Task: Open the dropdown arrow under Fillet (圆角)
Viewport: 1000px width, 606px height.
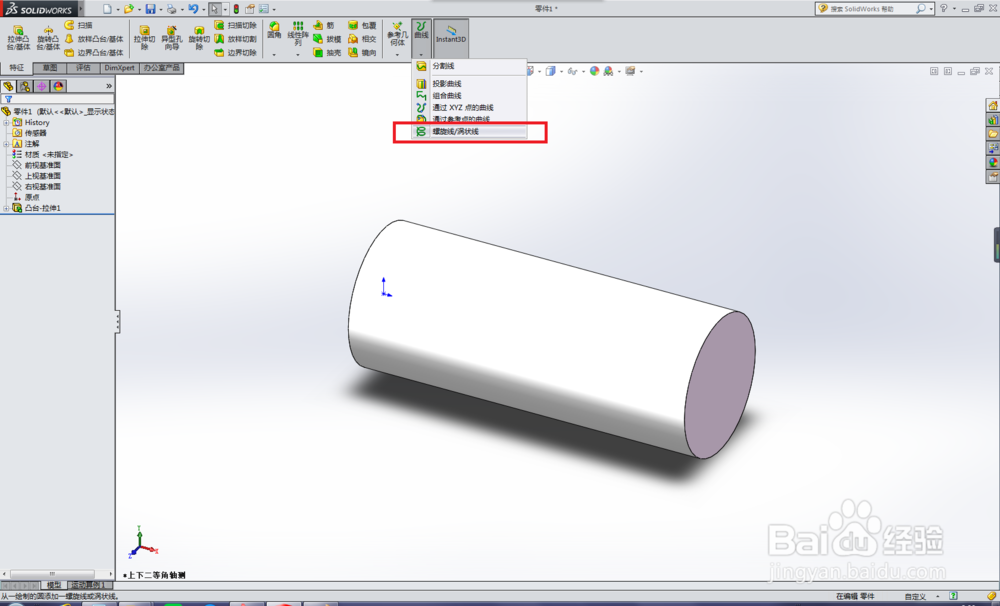Action: [x=274, y=55]
